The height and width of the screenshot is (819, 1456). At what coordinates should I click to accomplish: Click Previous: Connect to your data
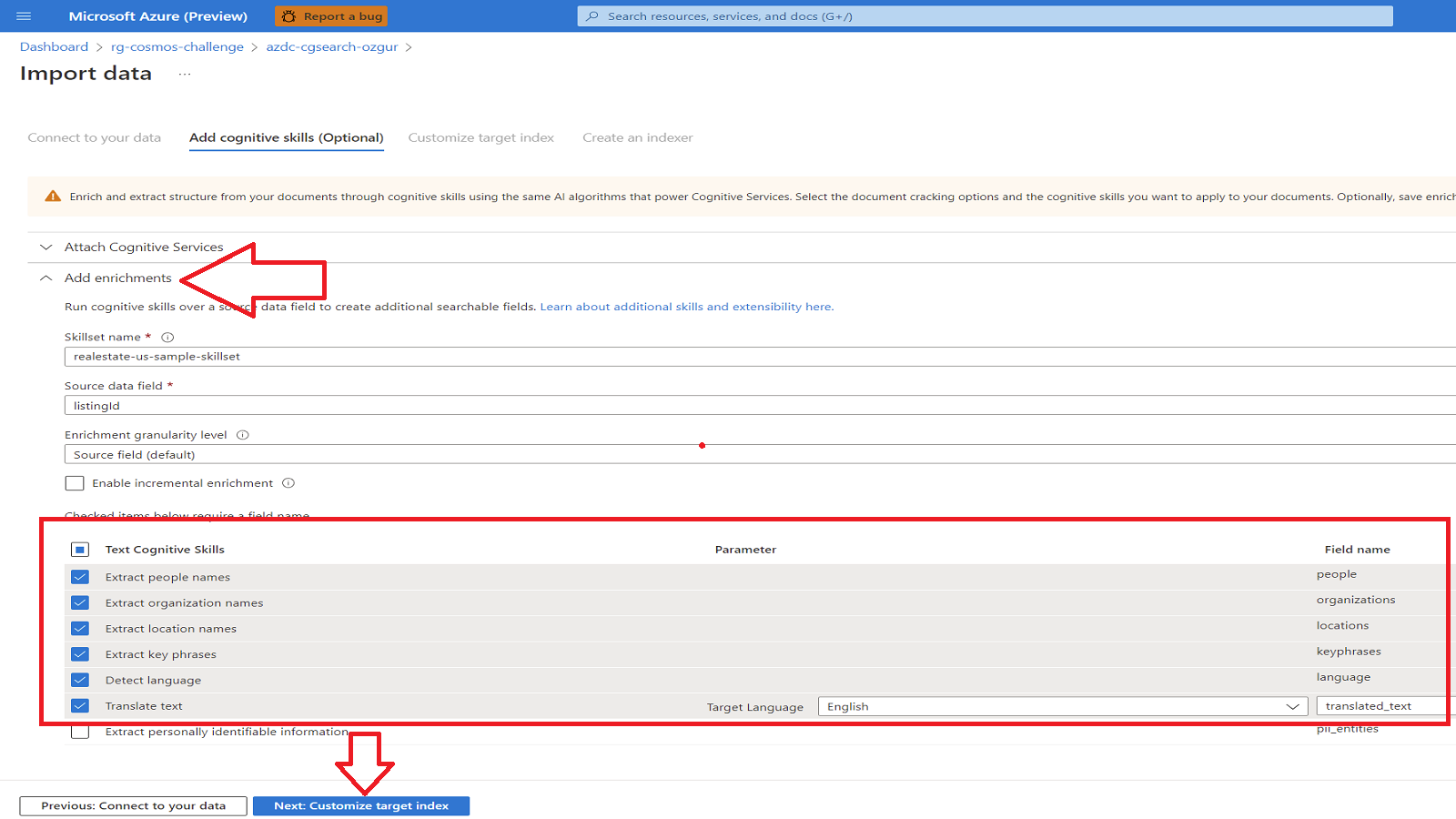coord(133,805)
